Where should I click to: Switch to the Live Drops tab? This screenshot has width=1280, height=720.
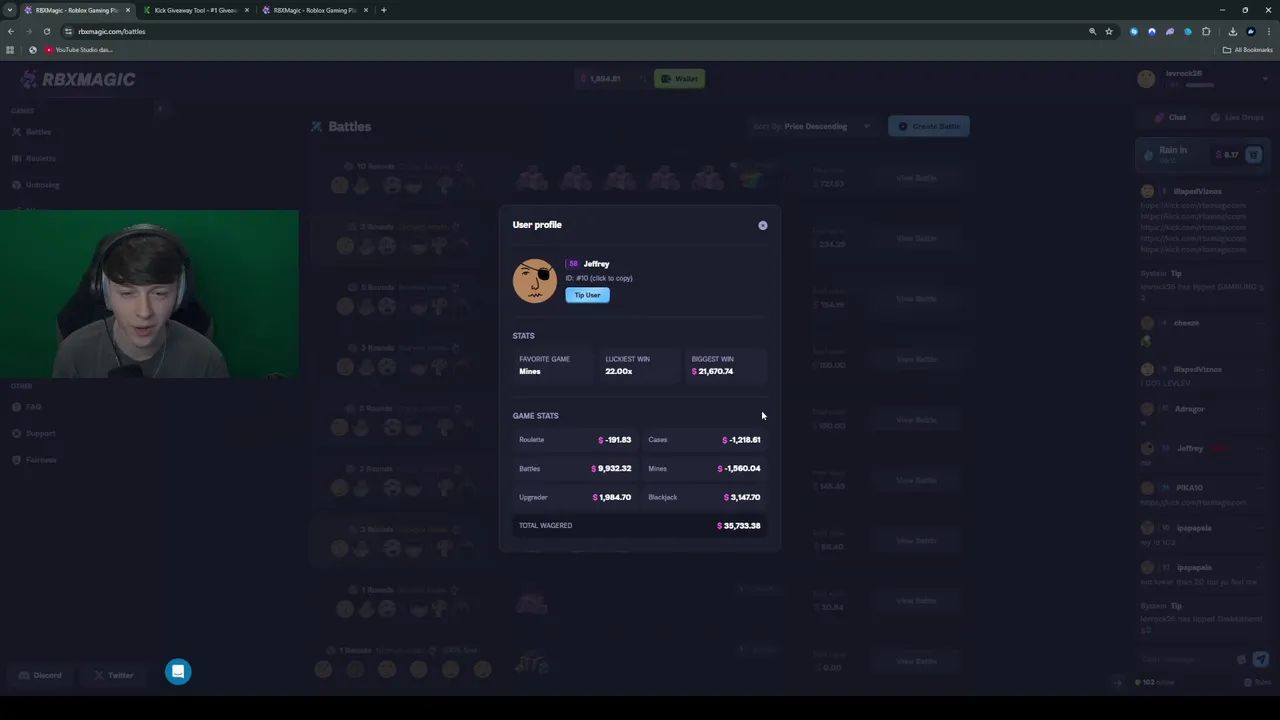(x=1237, y=117)
